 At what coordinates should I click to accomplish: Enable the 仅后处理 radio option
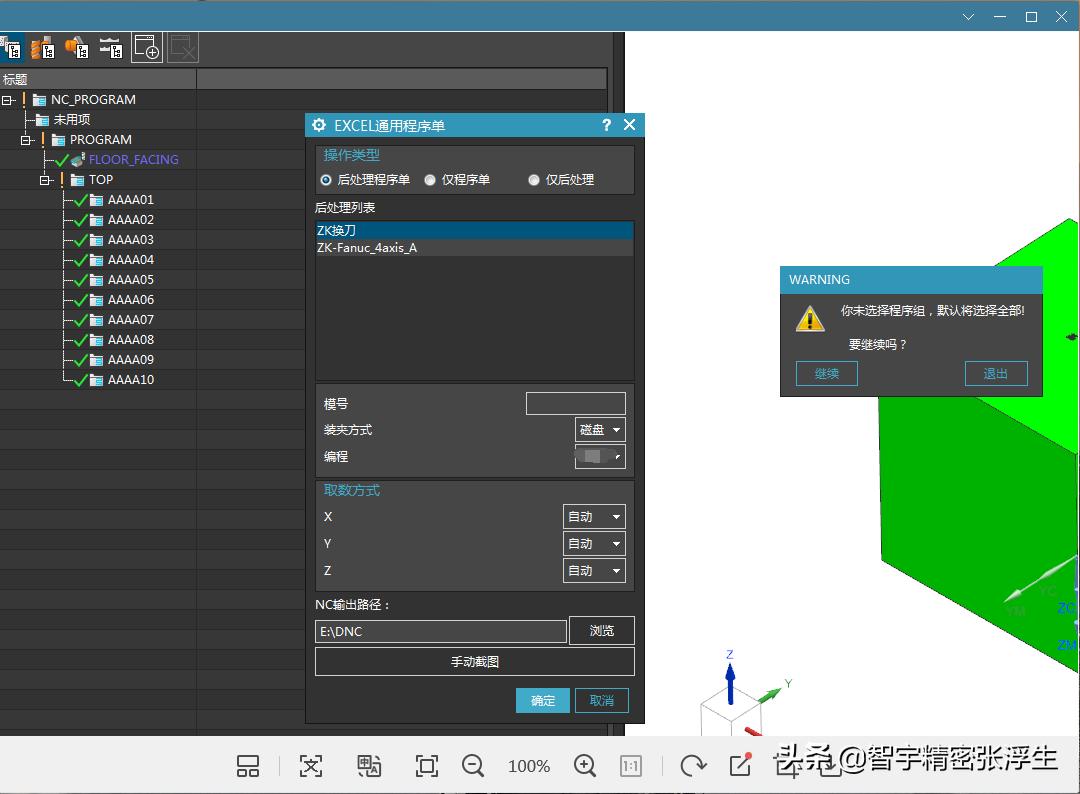point(534,180)
